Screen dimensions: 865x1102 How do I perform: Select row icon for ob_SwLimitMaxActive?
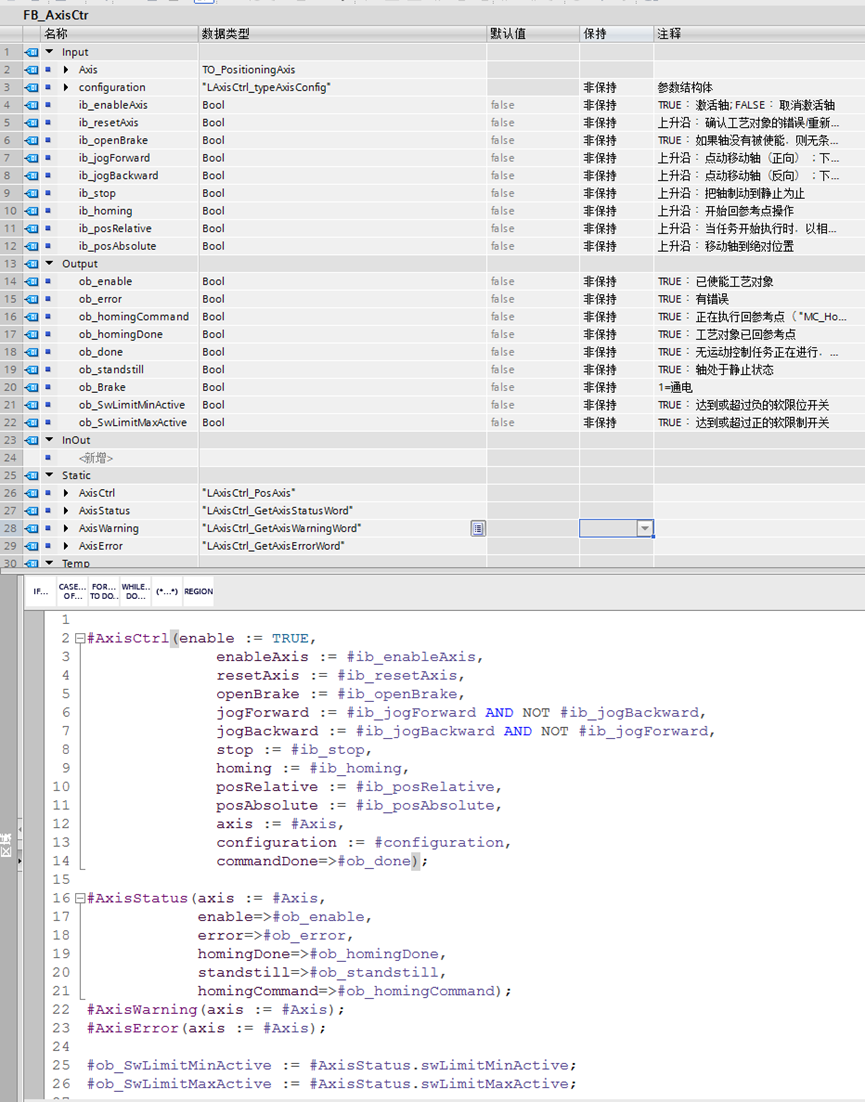(x=32, y=422)
